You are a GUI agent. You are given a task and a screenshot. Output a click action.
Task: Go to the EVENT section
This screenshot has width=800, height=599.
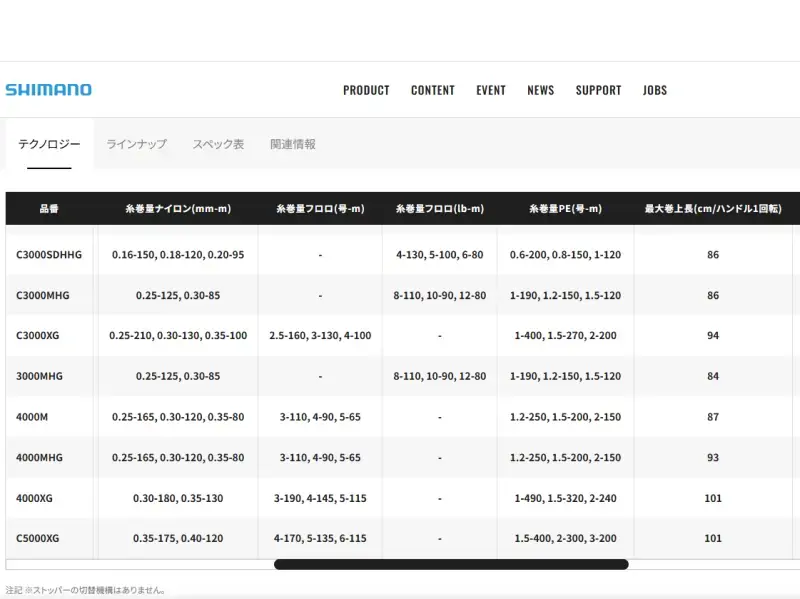click(x=490, y=90)
